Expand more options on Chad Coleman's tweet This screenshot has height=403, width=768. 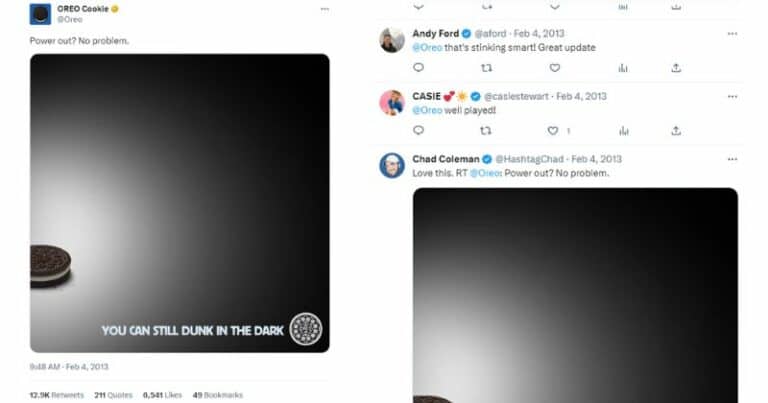[x=732, y=159]
